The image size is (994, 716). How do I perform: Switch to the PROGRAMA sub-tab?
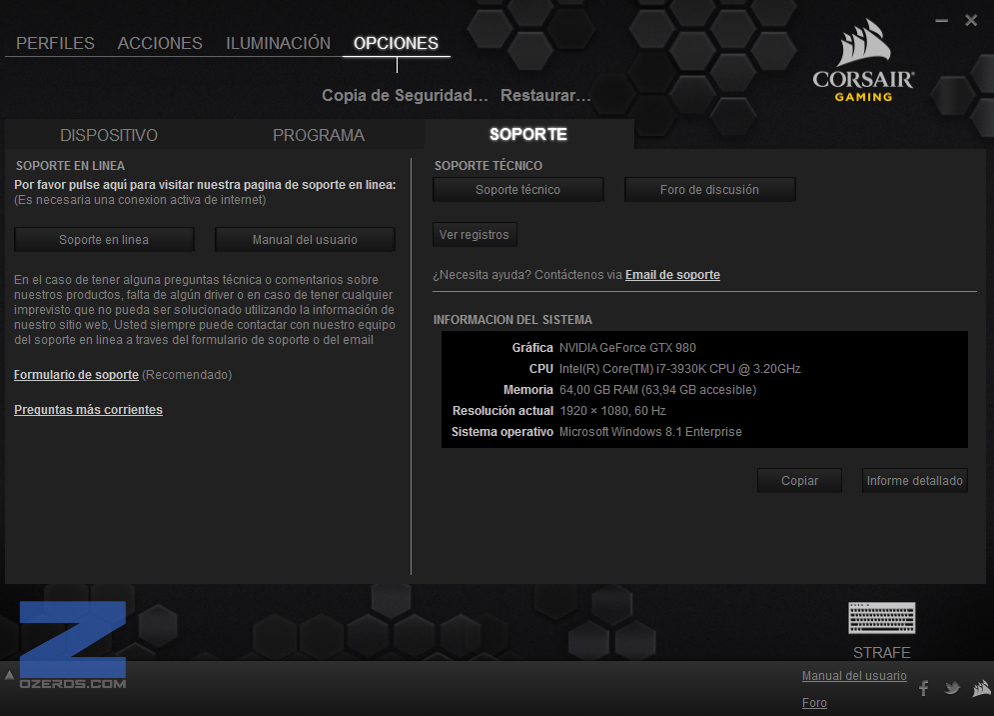point(319,135)
